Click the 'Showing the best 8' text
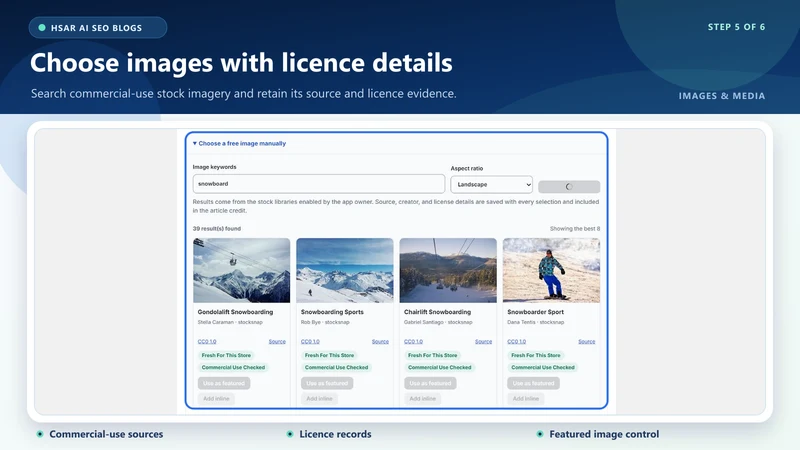 tap(575, 229)
